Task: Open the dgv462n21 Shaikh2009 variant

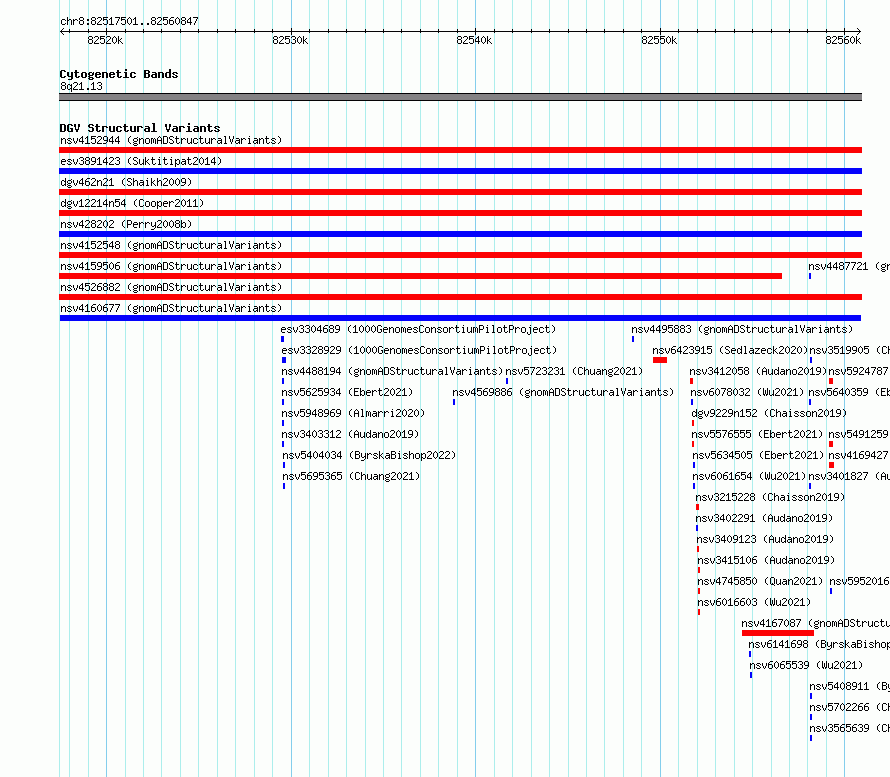Action: [x=126, y=182]
